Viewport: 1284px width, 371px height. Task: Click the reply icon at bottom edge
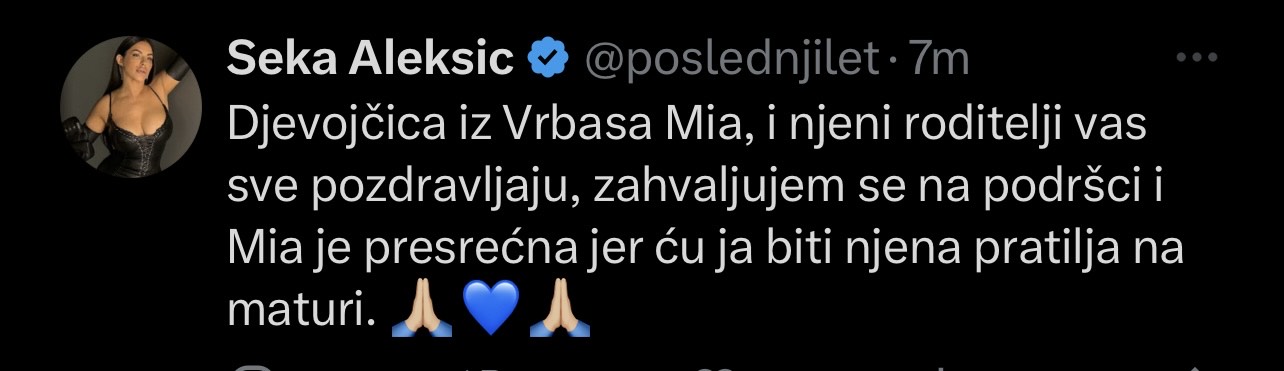[x=250, y=367]
